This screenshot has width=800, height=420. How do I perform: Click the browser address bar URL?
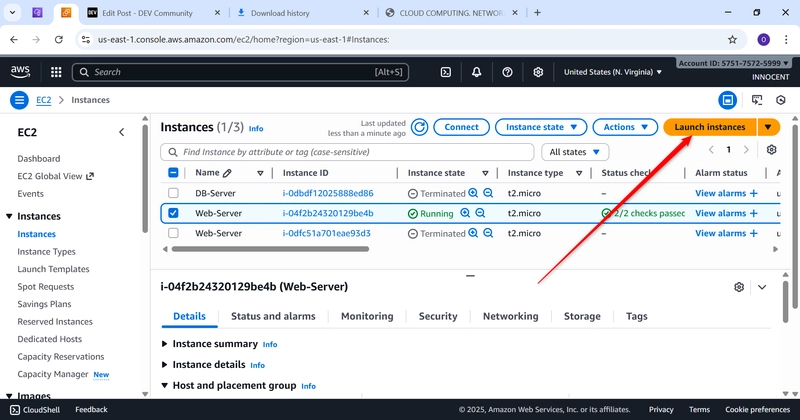(x=243, y=39)
